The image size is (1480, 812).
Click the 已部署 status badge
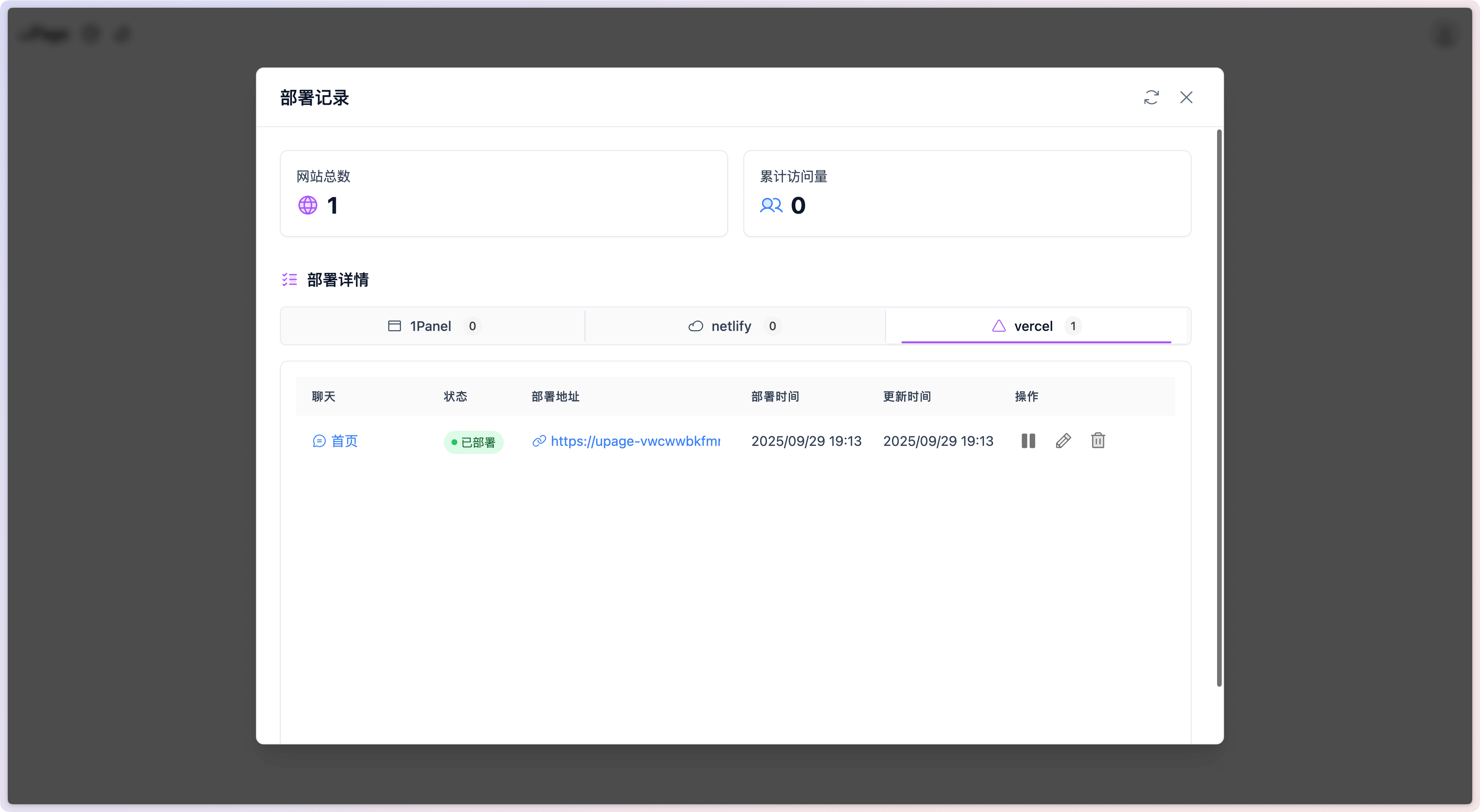click(x=473, y=442)
